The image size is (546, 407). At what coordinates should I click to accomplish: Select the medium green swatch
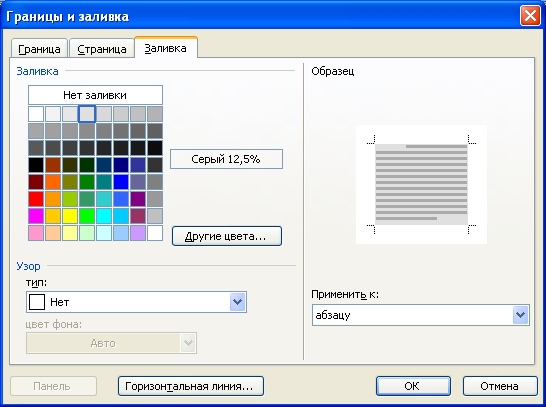pyautogui.click(x=87, y=182)
